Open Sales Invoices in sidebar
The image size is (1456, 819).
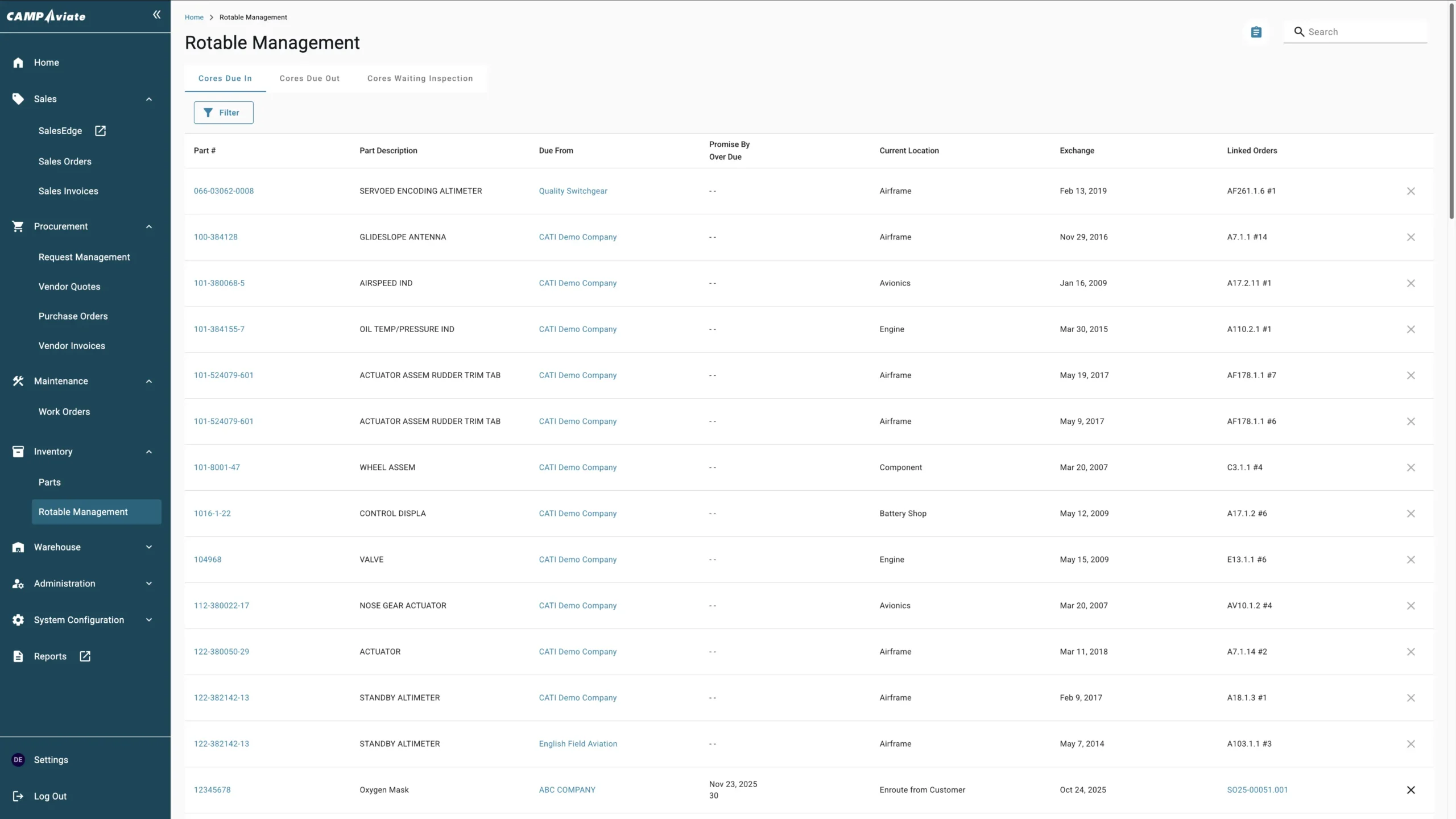(x=68, y=191)
